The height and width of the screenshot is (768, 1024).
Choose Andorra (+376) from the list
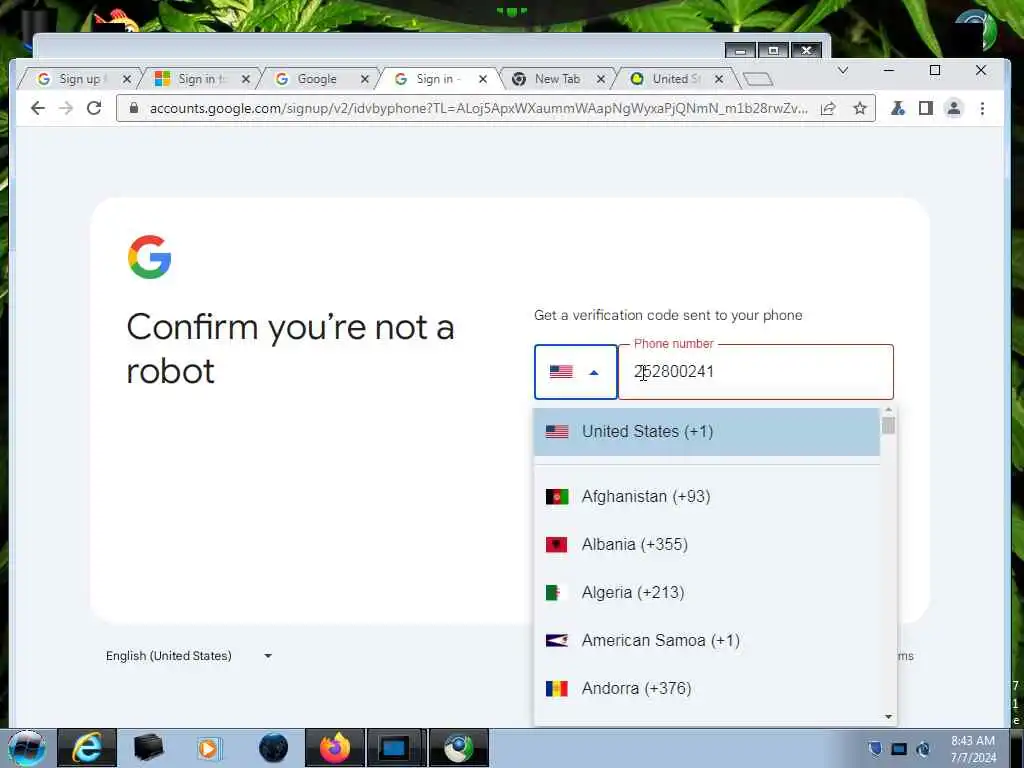pyautogui.click(x=707, y=688)
